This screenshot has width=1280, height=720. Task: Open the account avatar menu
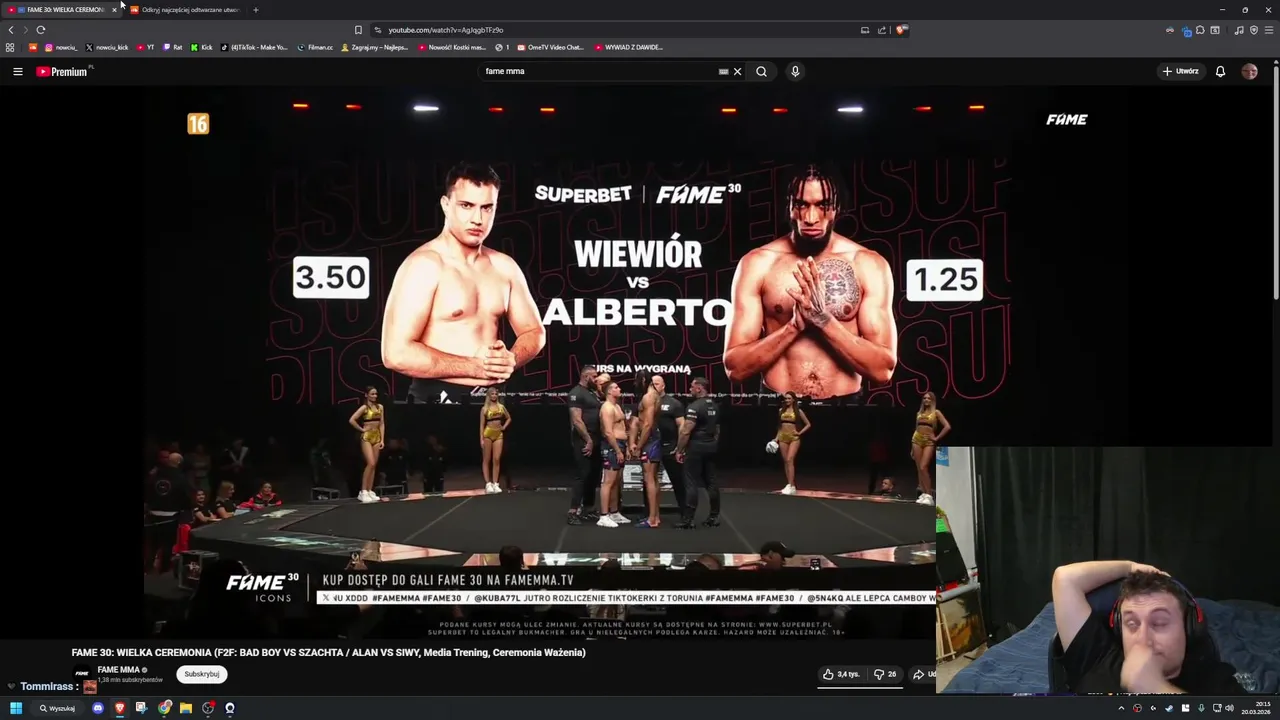point(1249,71)
